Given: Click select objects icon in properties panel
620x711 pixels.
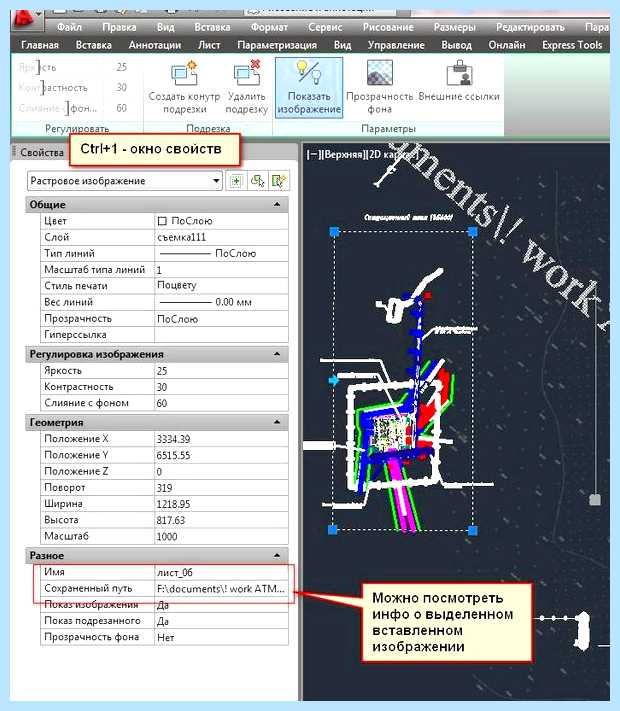Looking at the screenshot, I should tap(258, 181).
